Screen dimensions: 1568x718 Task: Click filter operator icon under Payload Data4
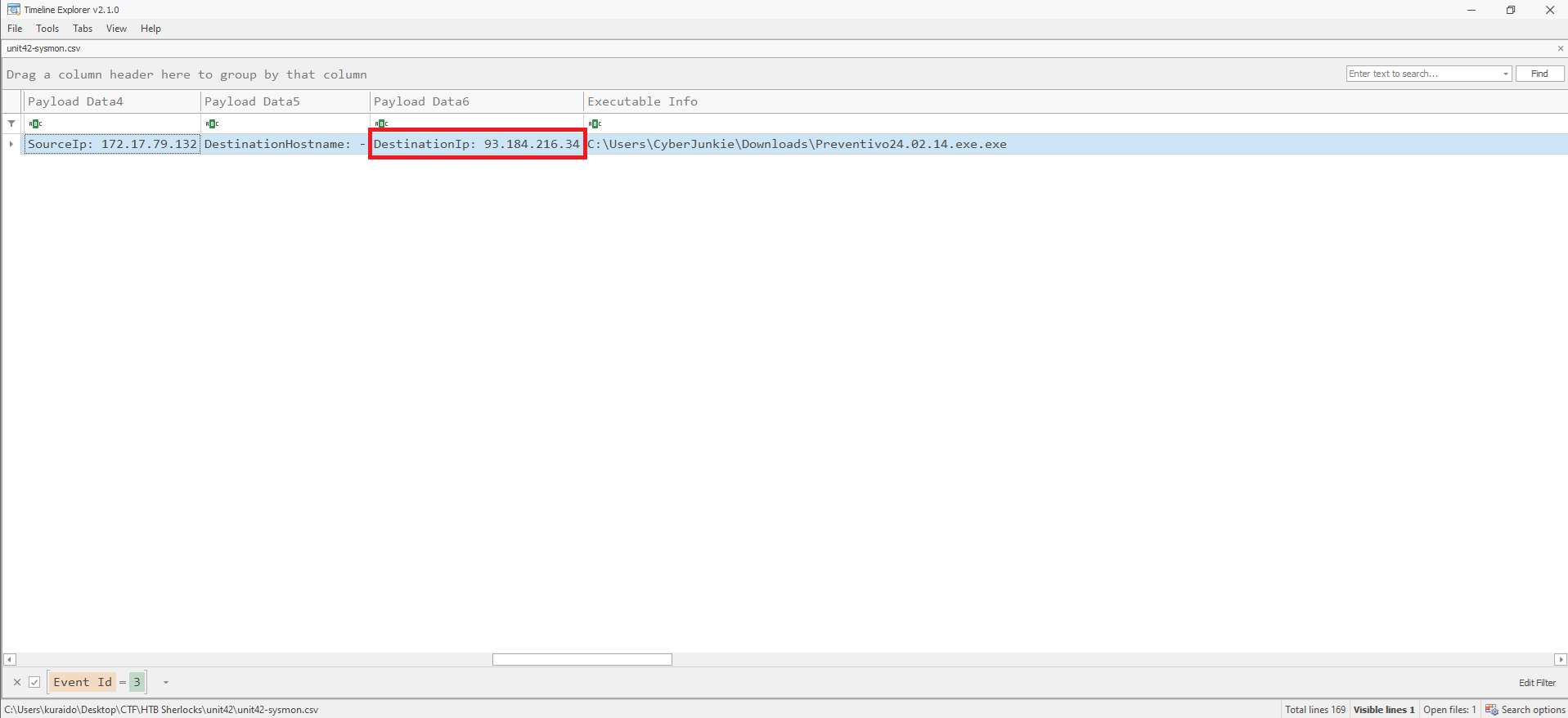pyautogui.click(x=35, y=123)
